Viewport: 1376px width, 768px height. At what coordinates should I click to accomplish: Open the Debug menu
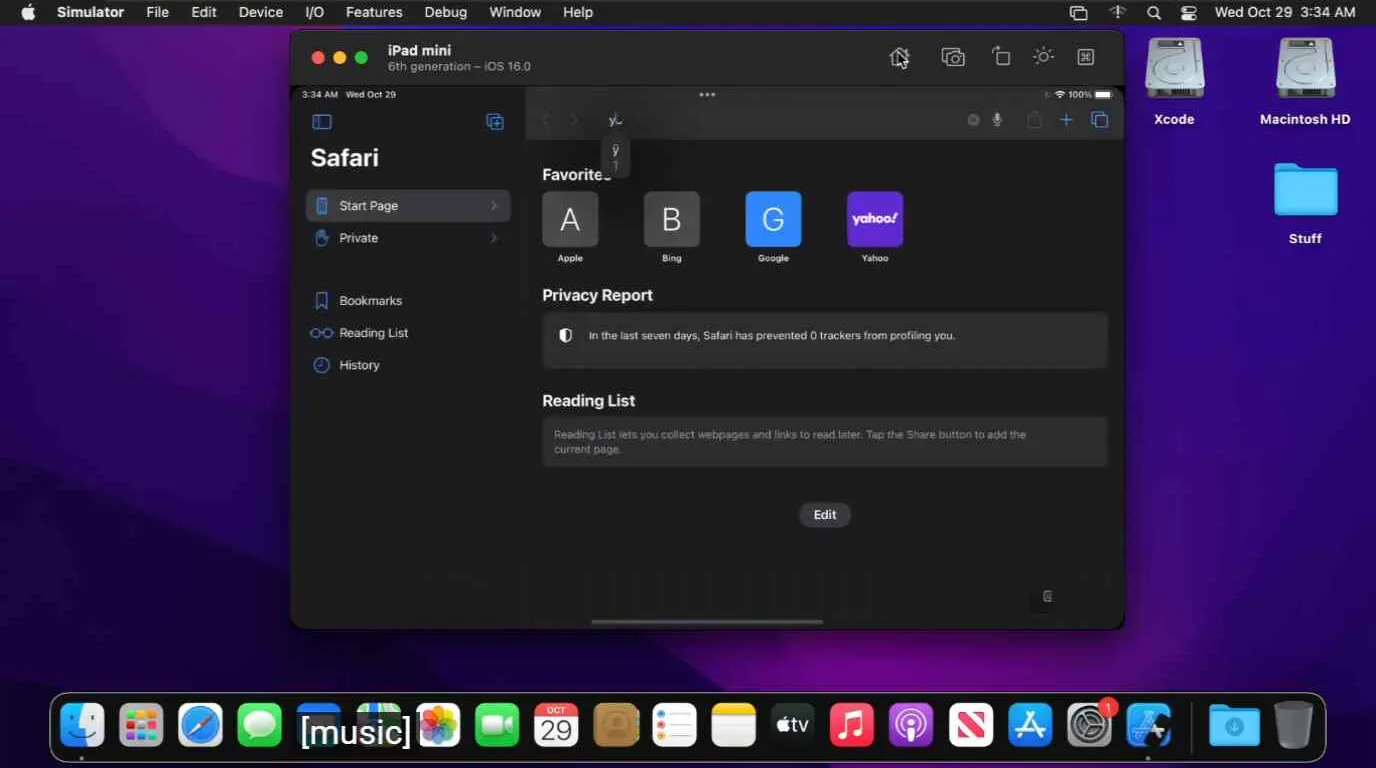446,12
